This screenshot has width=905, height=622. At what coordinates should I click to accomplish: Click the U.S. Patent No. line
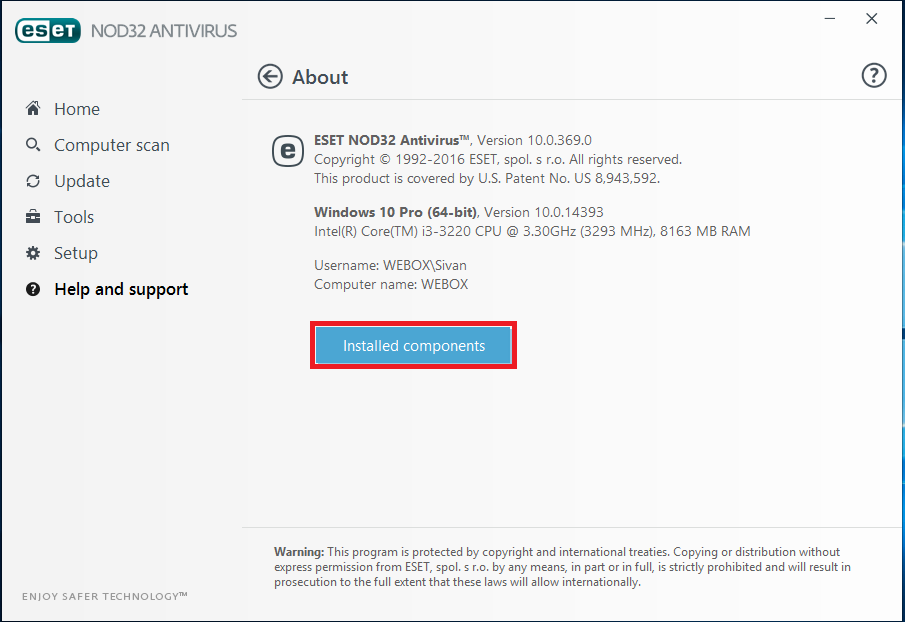487,178
